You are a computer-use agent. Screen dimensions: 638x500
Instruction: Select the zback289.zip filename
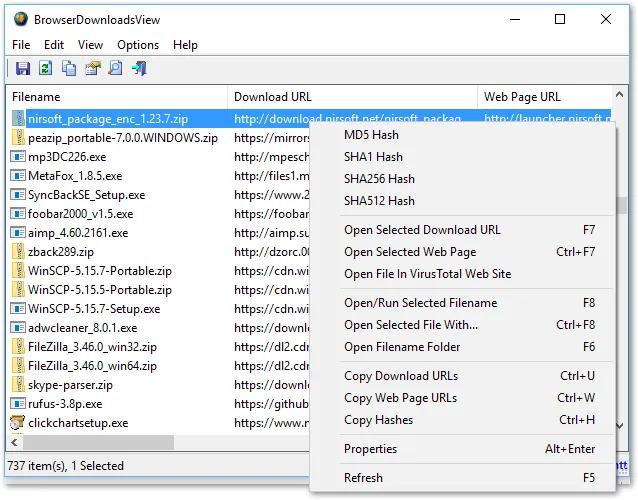61,252
